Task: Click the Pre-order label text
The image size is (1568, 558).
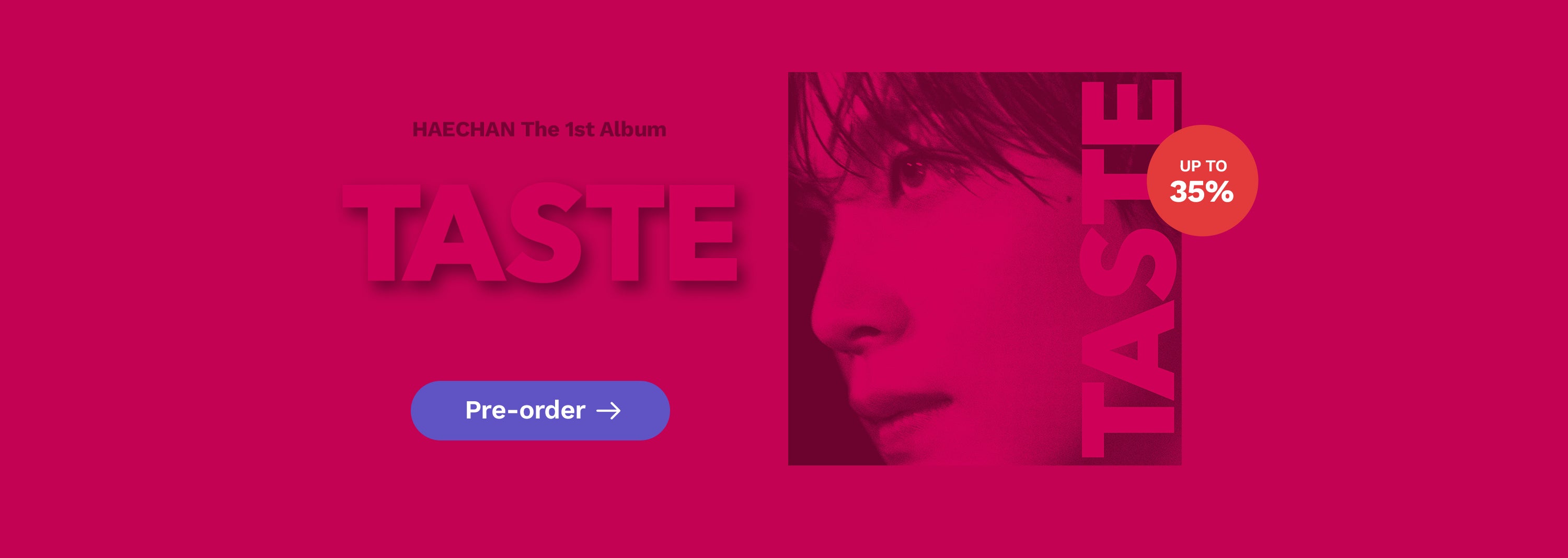Action: click(x=525, y=410)
